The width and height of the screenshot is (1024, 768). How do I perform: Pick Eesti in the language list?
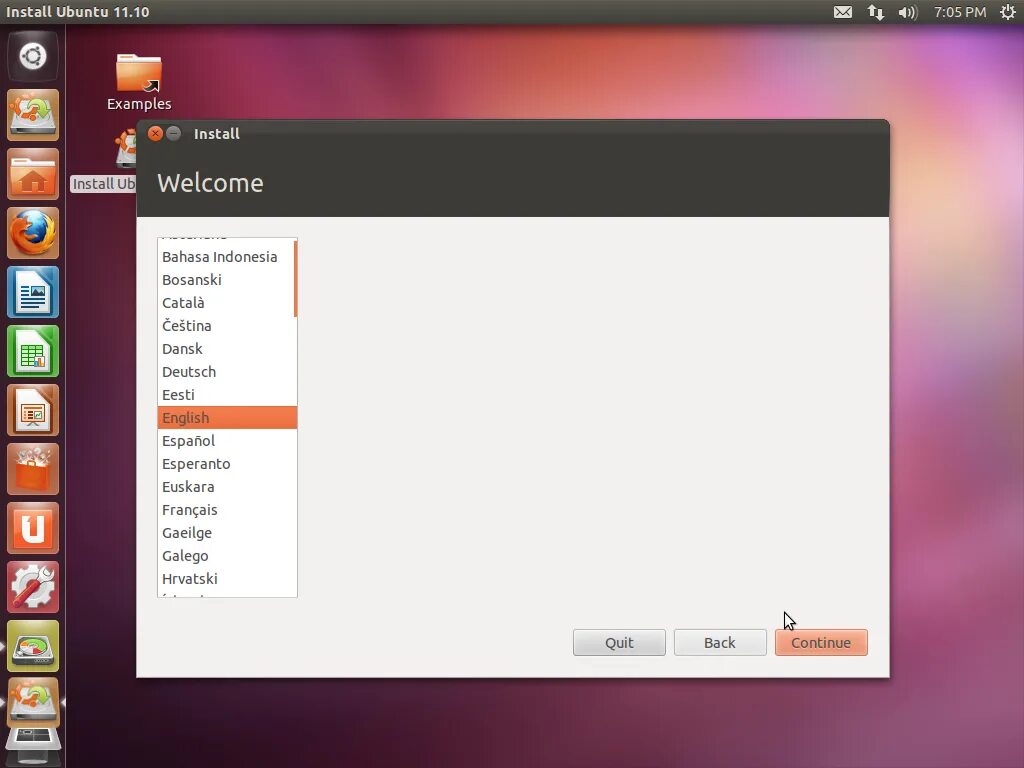pos(227,394)
